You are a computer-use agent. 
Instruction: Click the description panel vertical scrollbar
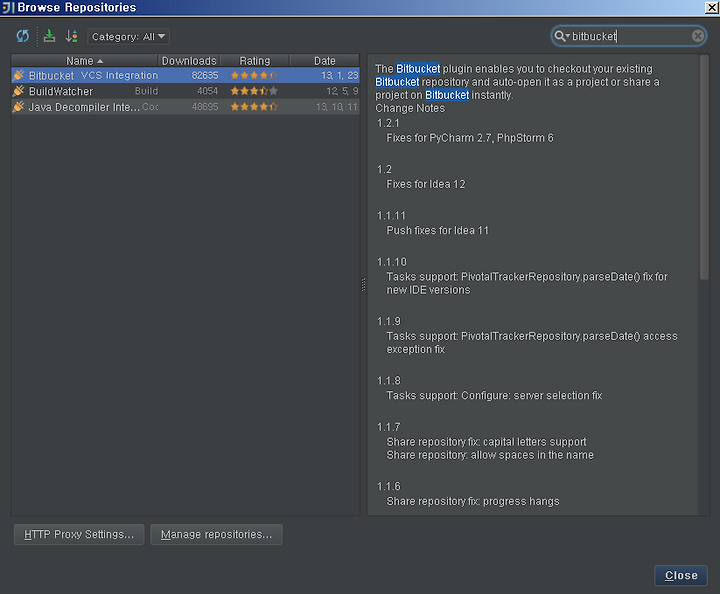tap(704, 167)
